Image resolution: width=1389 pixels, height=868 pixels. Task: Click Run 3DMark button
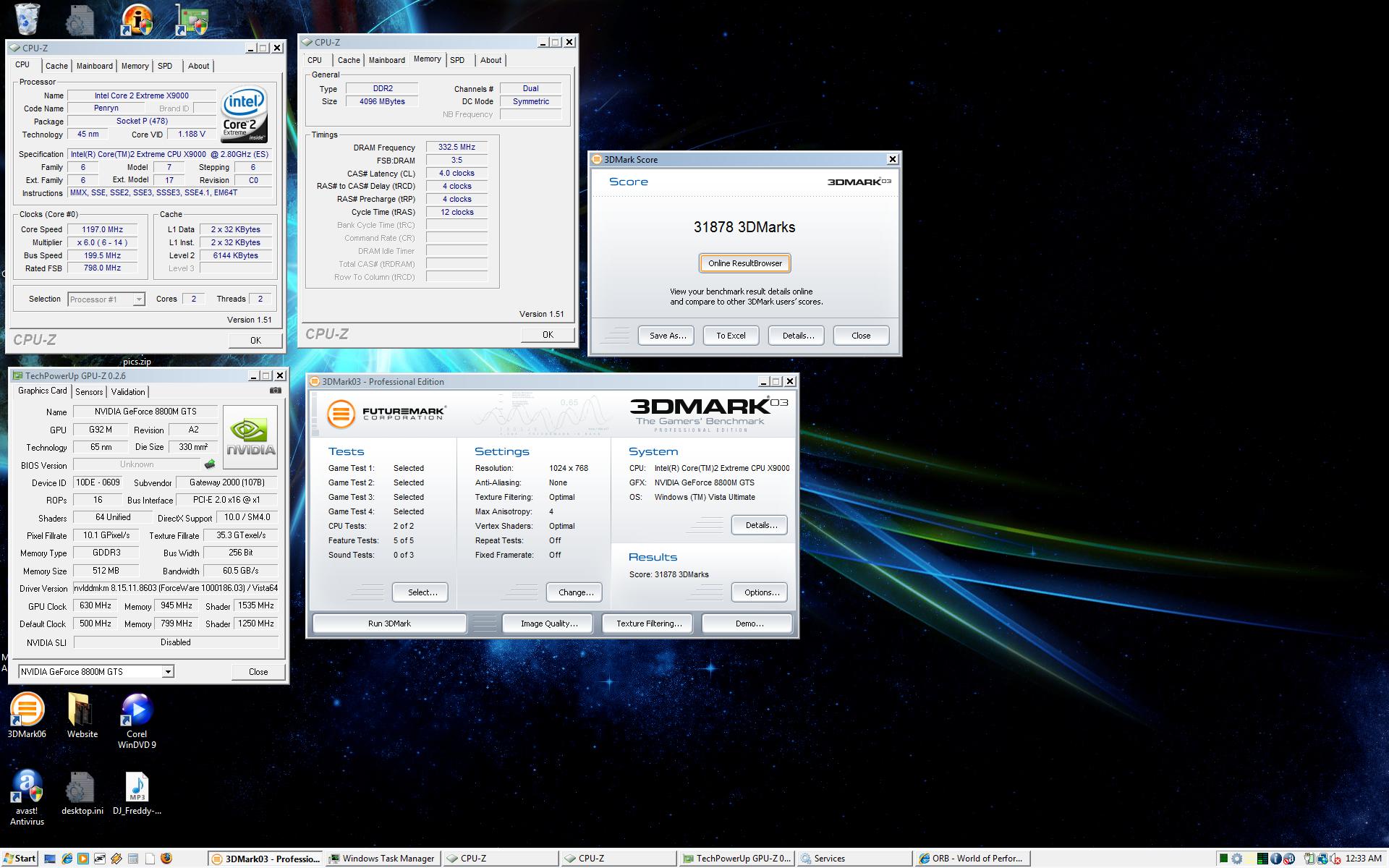point(389,624)
